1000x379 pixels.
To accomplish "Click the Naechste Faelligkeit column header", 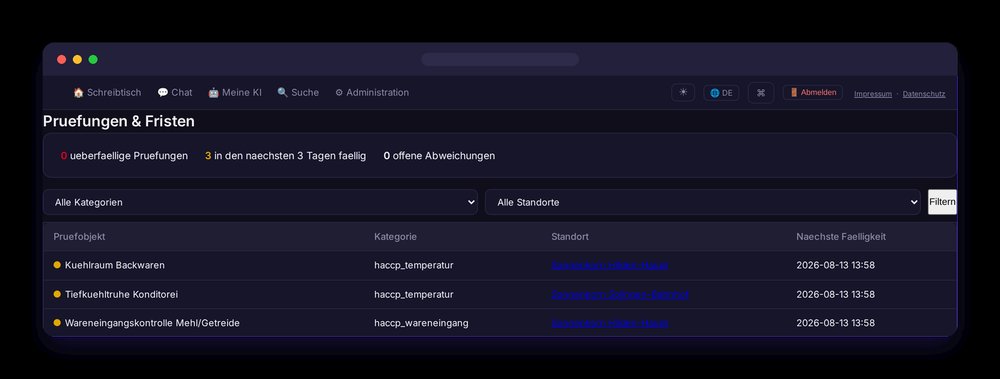I will [x=841, y=237].
